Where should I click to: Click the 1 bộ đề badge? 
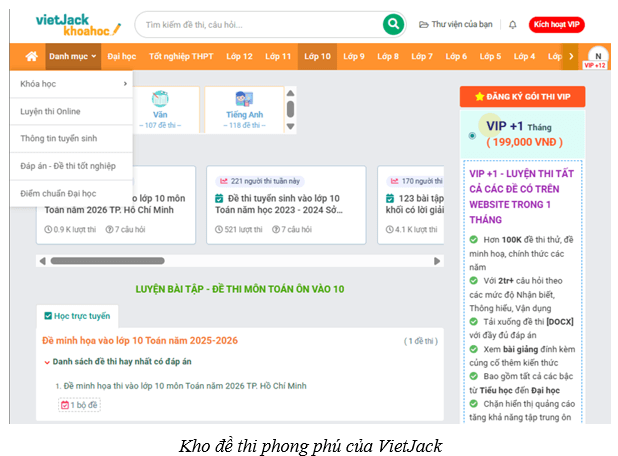[x=80, y=405]
